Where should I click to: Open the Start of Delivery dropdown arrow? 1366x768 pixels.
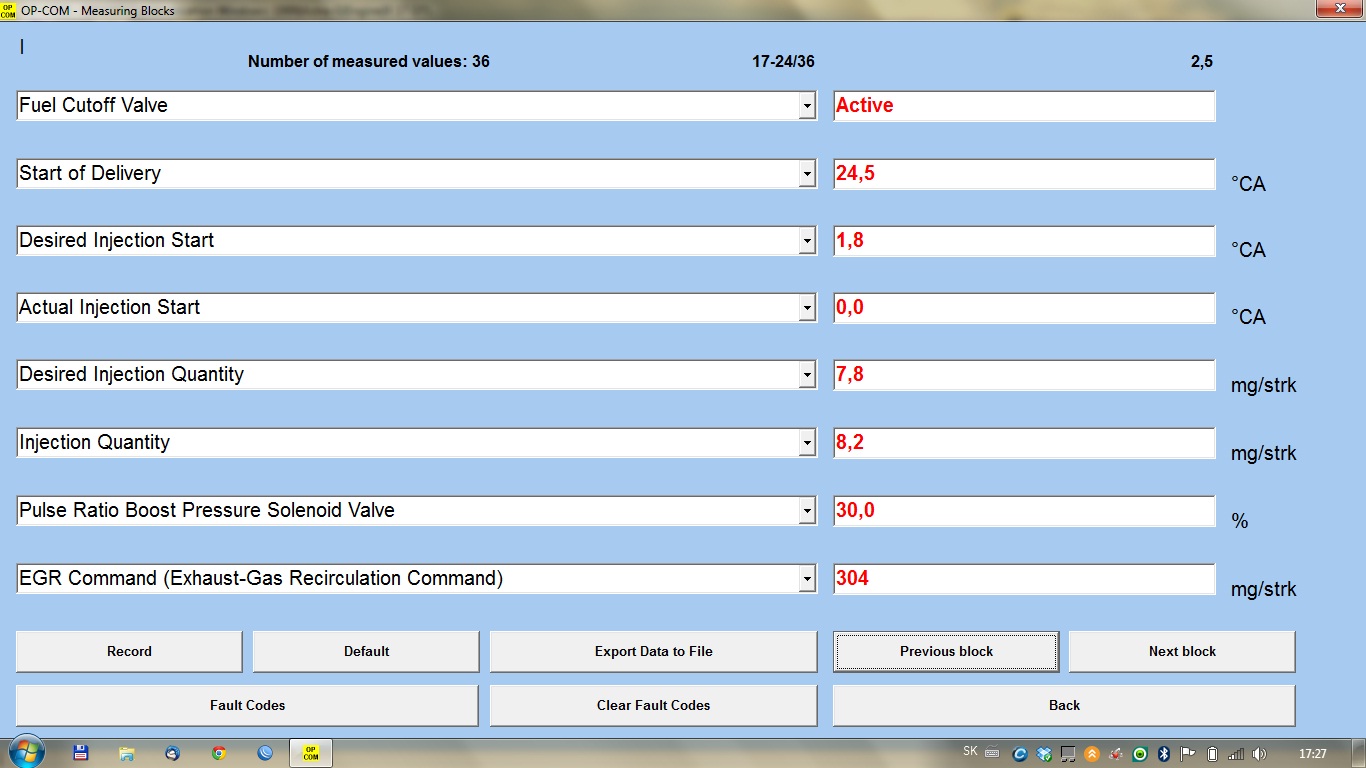(x=807, y=174)
